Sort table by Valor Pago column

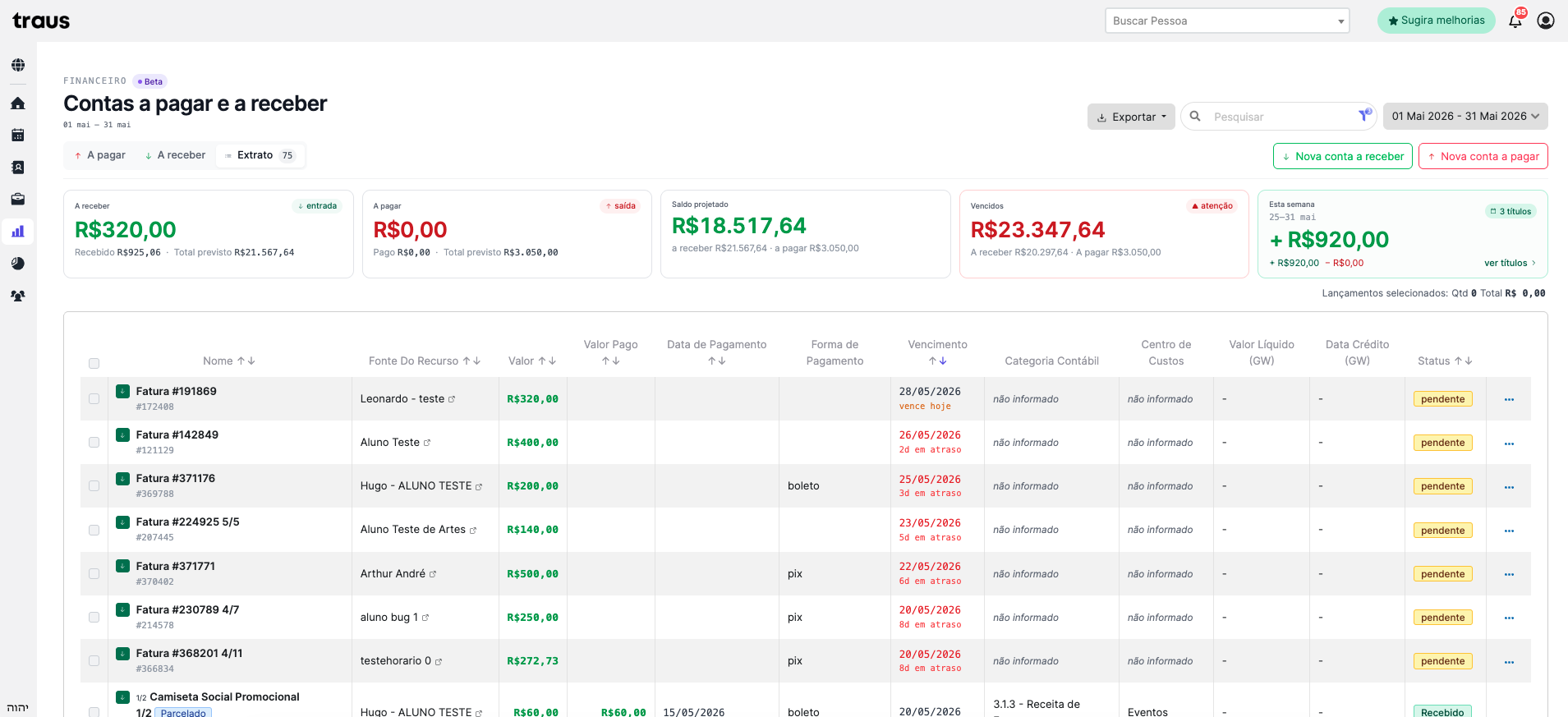[610, 361]
